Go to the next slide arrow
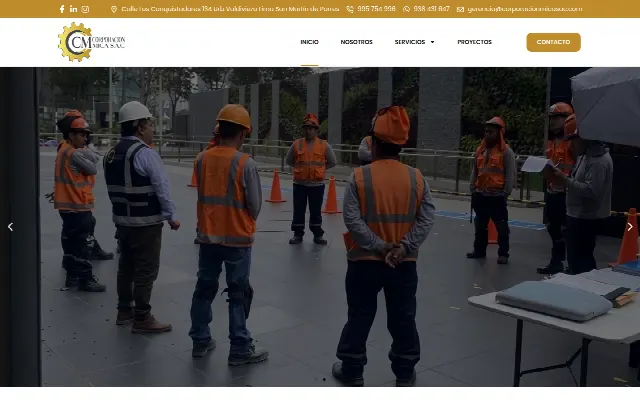The image size is (640, 400). (630, 227)
